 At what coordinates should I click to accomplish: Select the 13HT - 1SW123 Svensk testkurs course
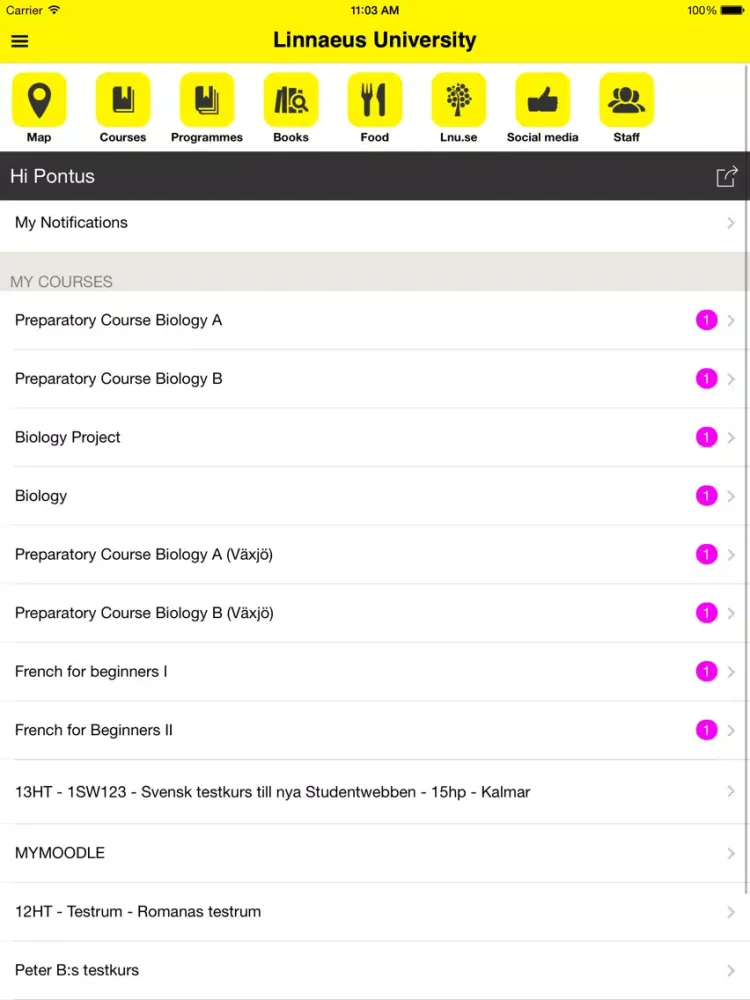click(375, 792)
